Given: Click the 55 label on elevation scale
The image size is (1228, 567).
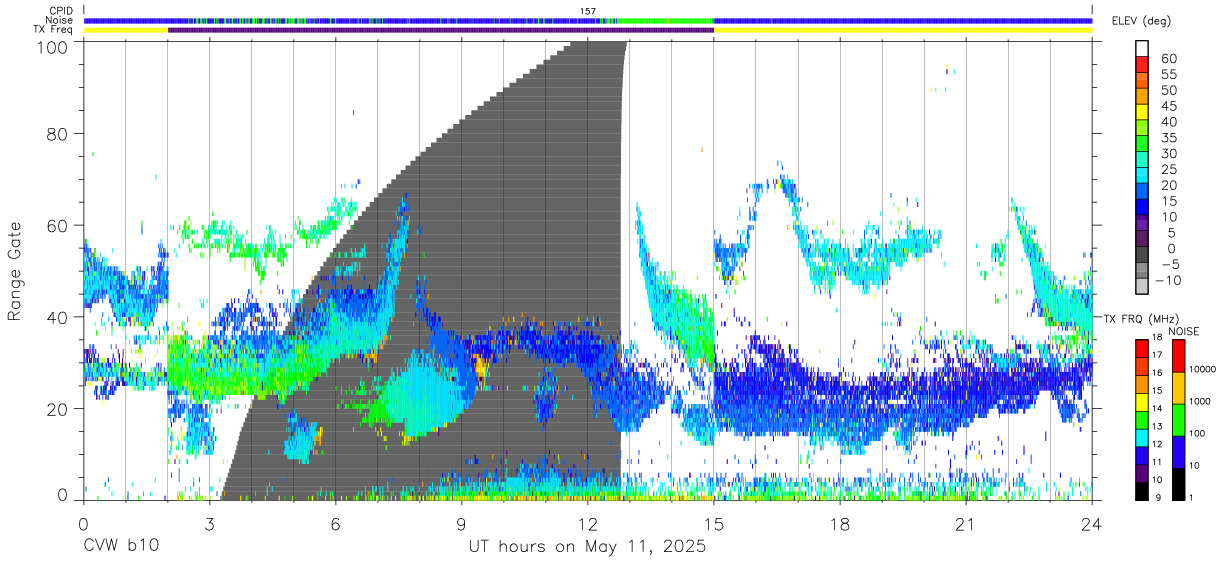Looking at the screenshot, I should click(x=1167, y=75).
